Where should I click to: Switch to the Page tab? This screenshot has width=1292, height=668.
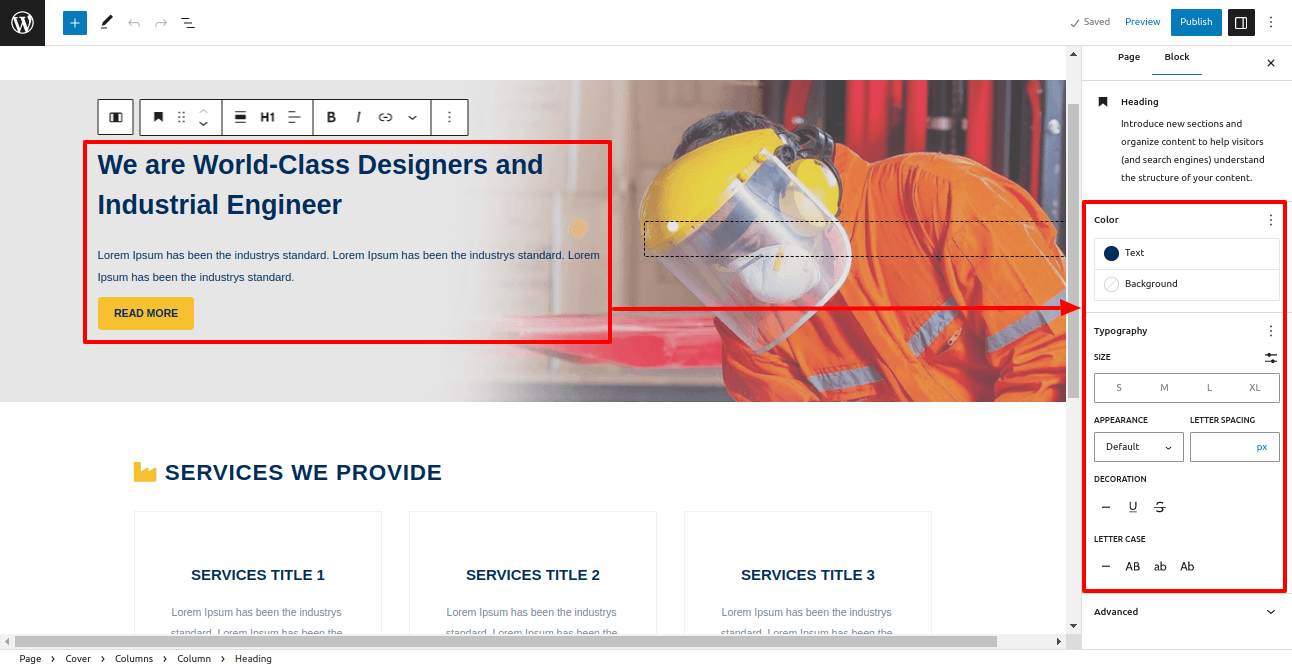pyautogui.click(x=1128, y=57)
